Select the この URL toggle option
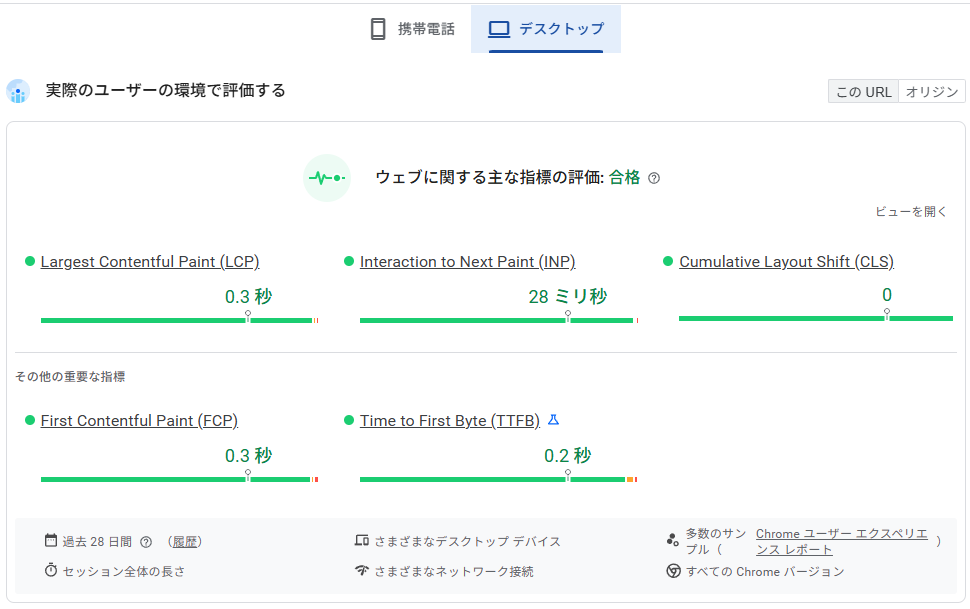970x609 pixels. pyautogui.click(x=862, y=90)
